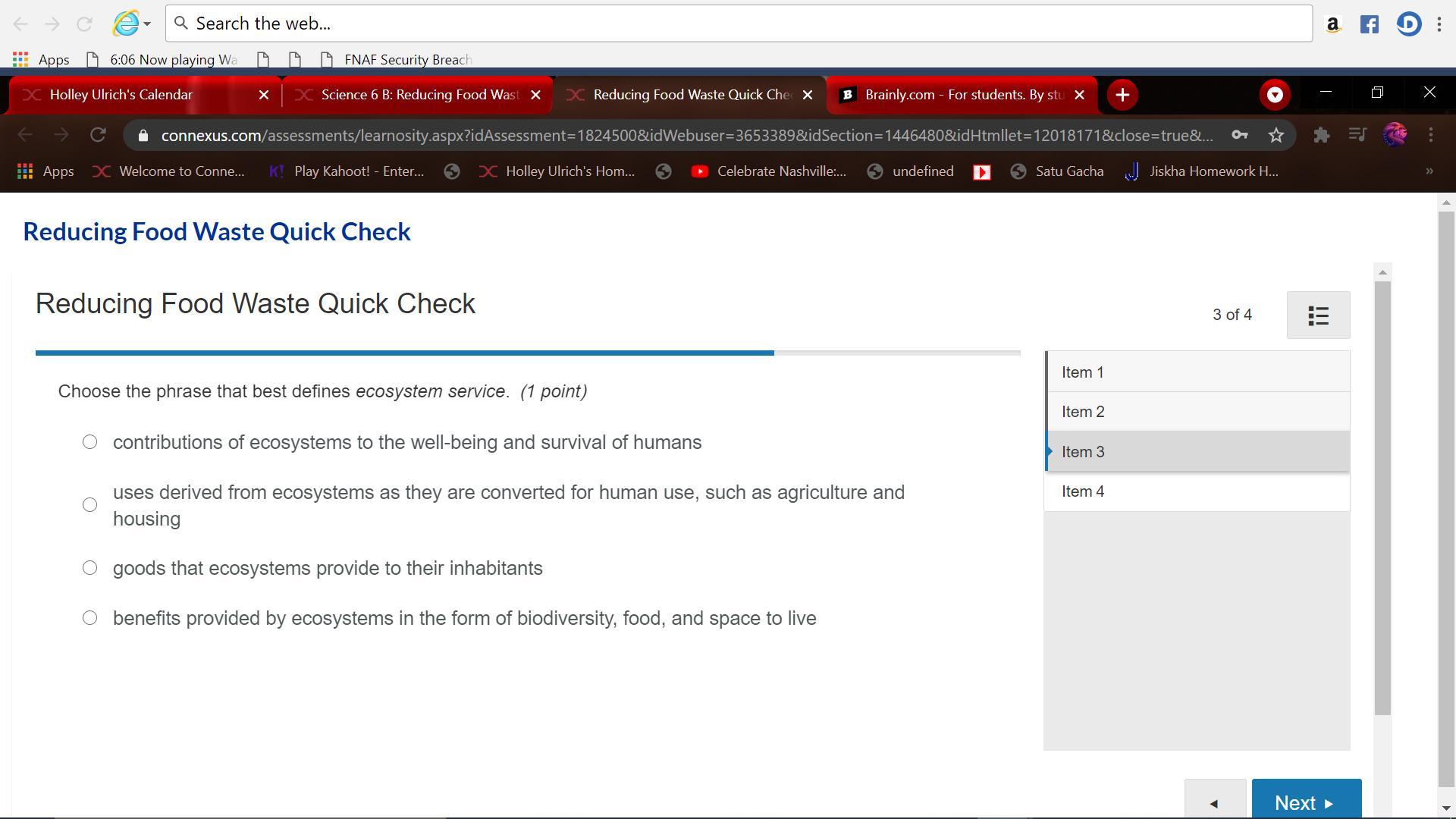Select answer 'contributions of ecosystems to the well-being'
Image resolution: width=1456 pixels, height=819 pixels.
point(89,442)
